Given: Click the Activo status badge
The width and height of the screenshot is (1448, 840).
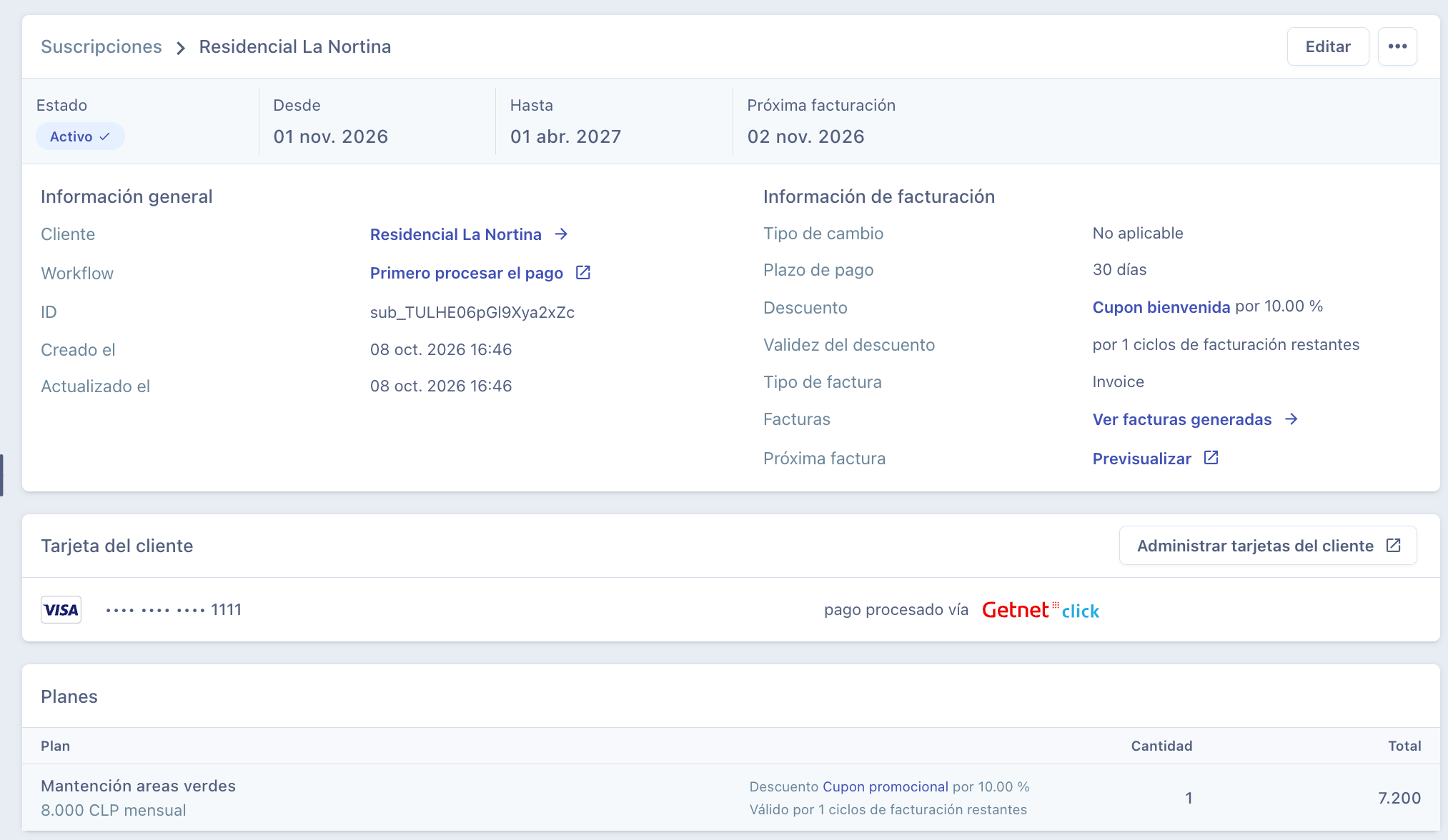Looking at the screenshot, I should coord(80,136).
